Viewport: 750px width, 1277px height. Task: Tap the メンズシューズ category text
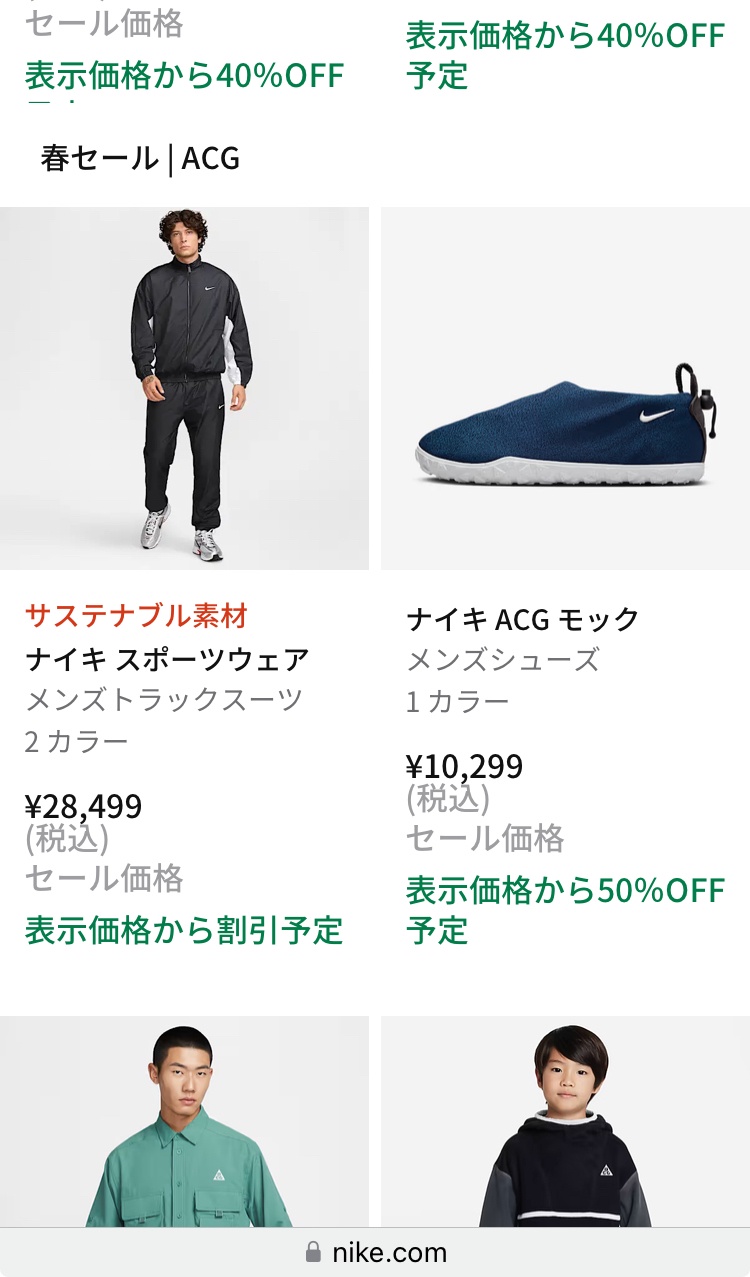point(503,660)
